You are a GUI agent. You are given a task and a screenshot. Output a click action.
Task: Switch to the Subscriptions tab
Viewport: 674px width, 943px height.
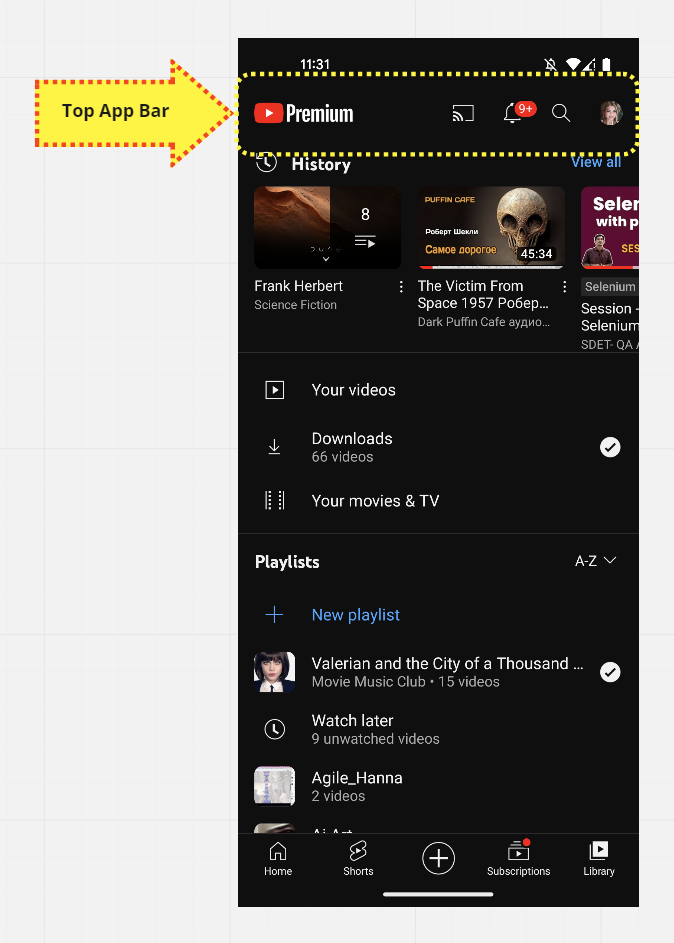518,859
